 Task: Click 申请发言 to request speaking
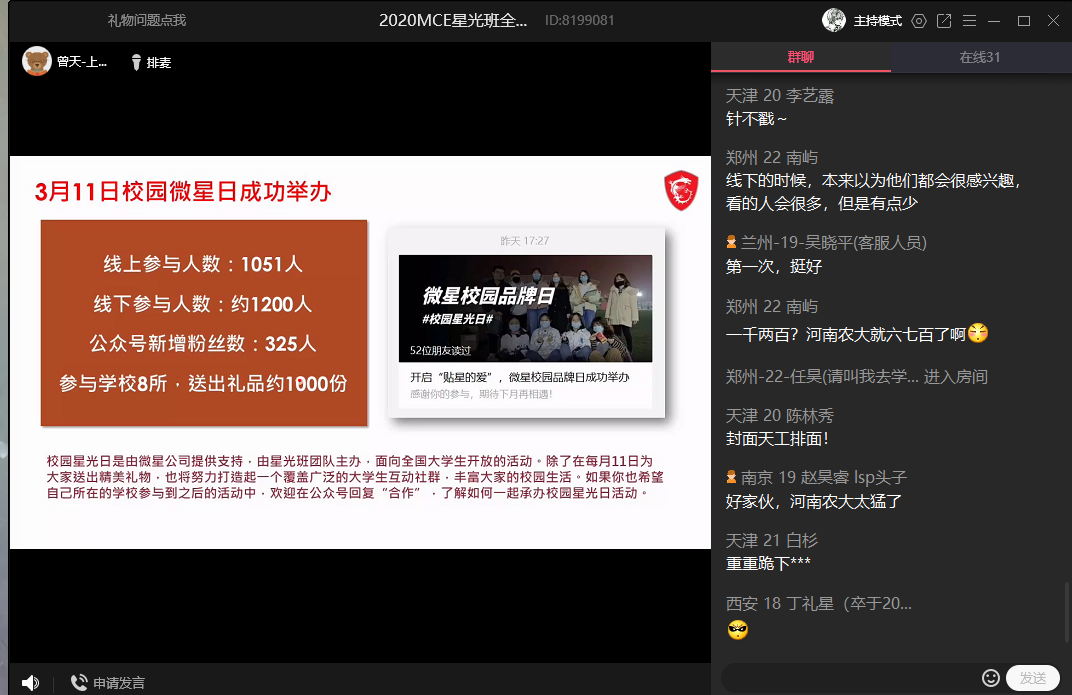[119, 683]
